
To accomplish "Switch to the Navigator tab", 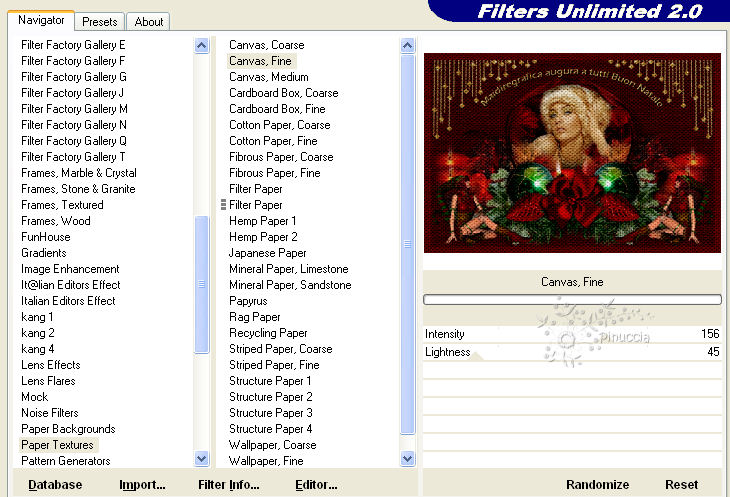I will (x=41, y=20).
